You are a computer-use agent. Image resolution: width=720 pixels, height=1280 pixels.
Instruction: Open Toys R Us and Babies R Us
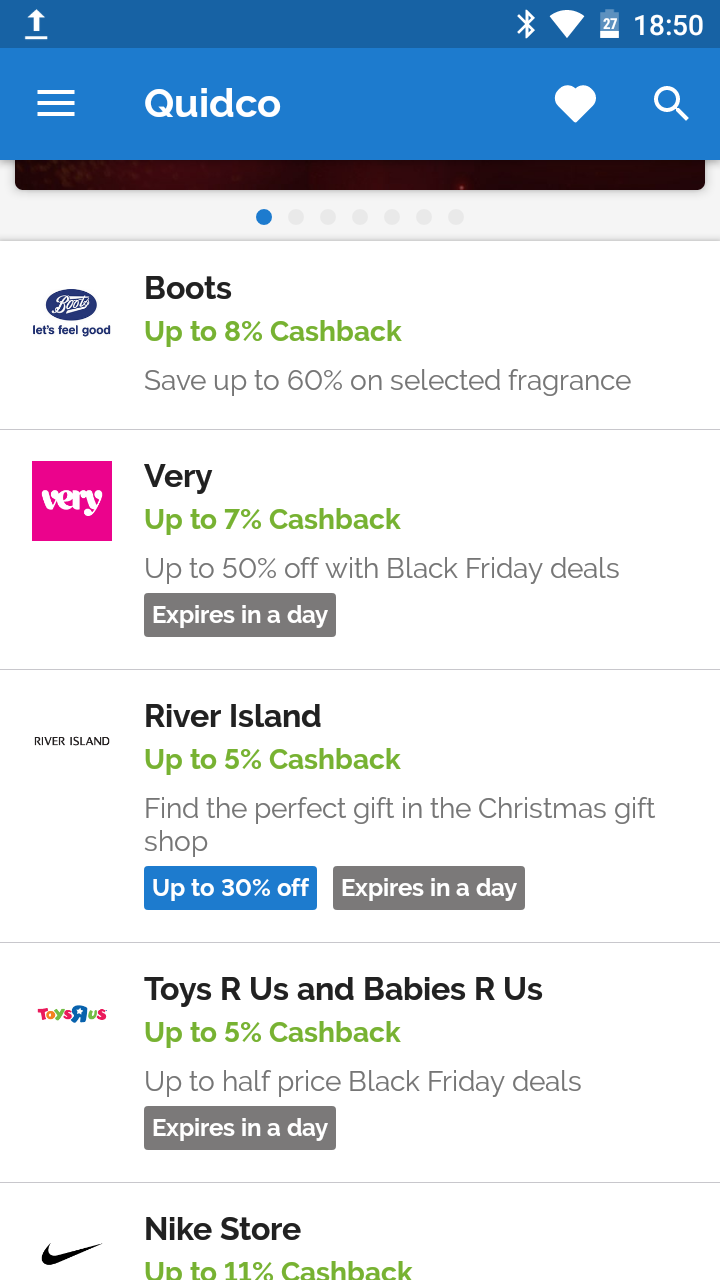(343, 990)
